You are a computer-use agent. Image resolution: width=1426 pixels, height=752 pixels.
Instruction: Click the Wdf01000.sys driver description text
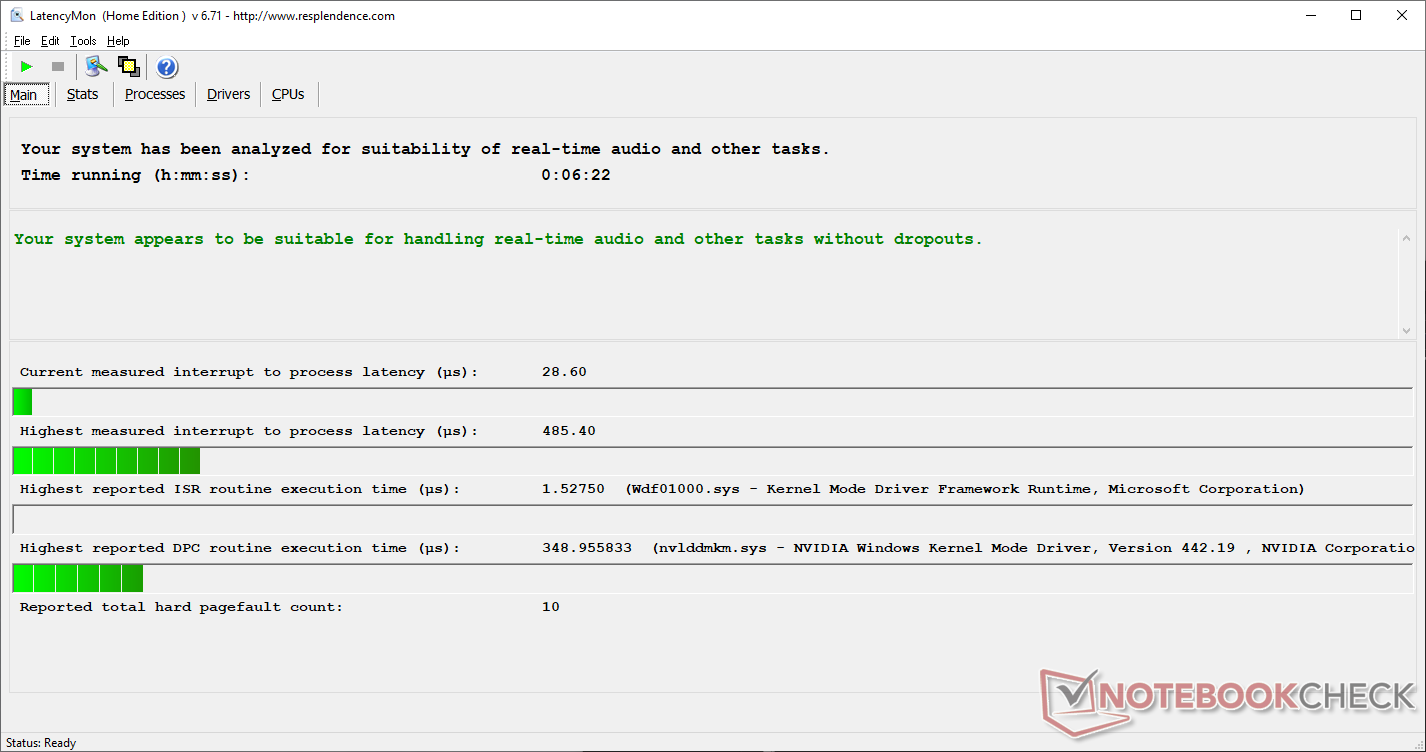[965, 489]
